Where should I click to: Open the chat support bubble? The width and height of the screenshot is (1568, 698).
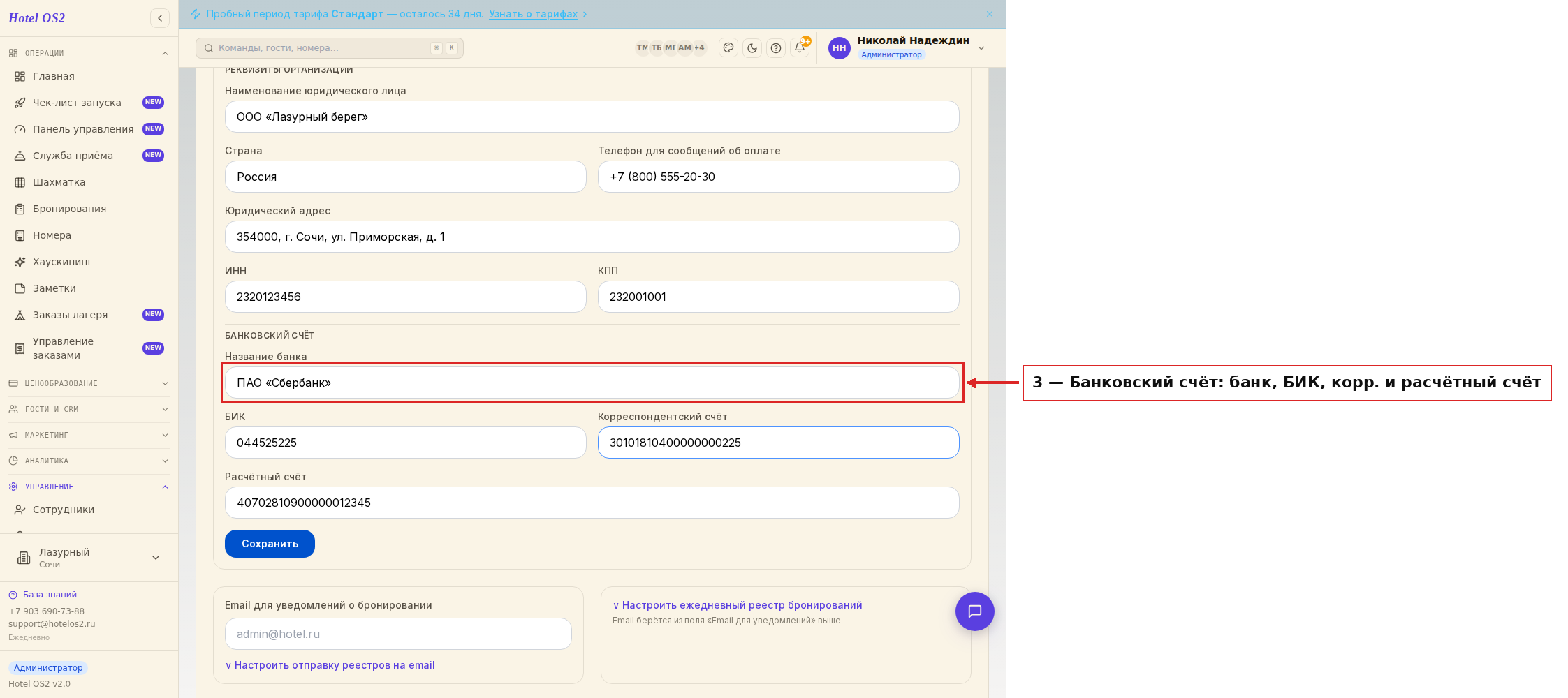(x=975, y=611)
